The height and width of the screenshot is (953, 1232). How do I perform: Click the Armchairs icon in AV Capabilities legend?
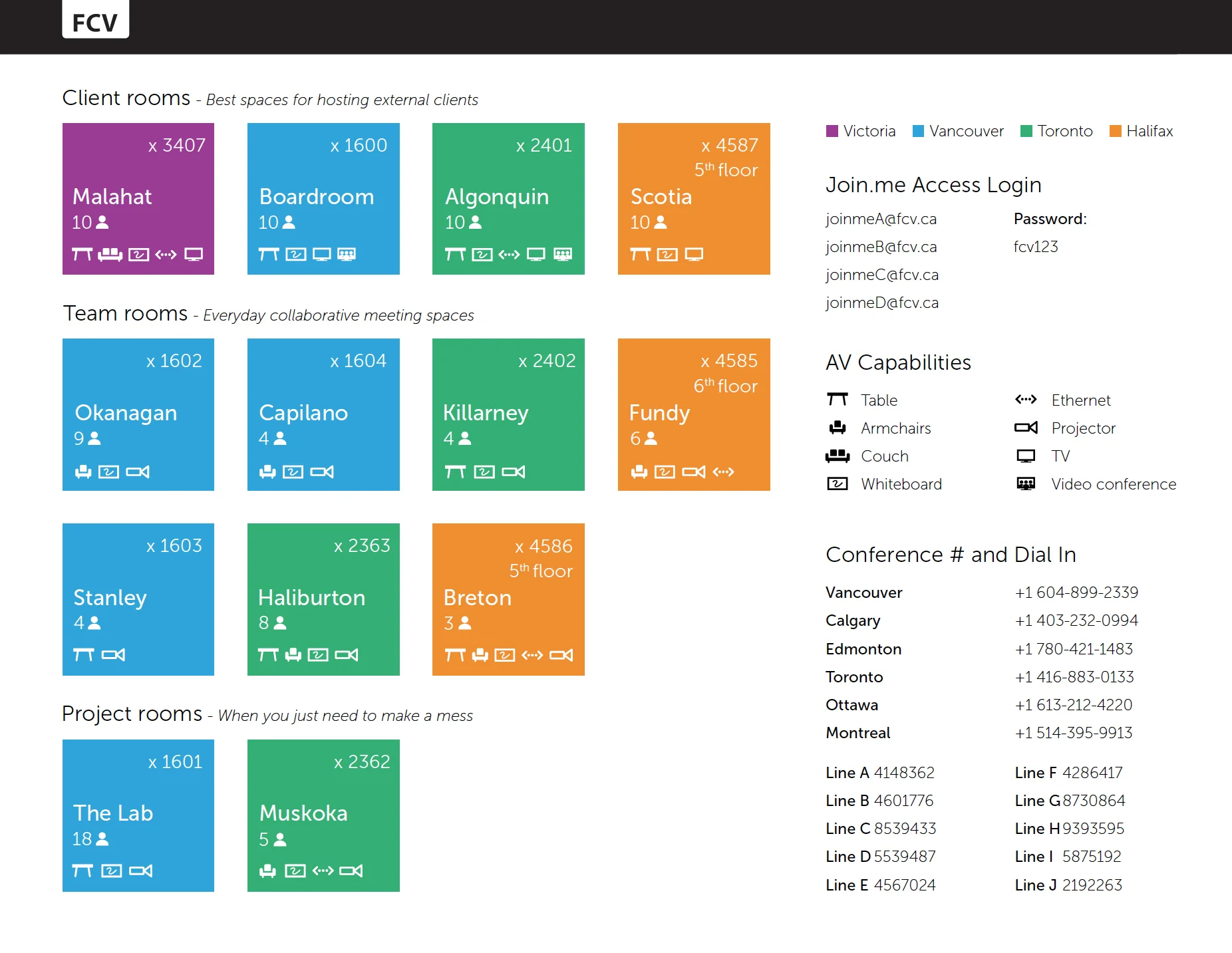click(837, 428)
